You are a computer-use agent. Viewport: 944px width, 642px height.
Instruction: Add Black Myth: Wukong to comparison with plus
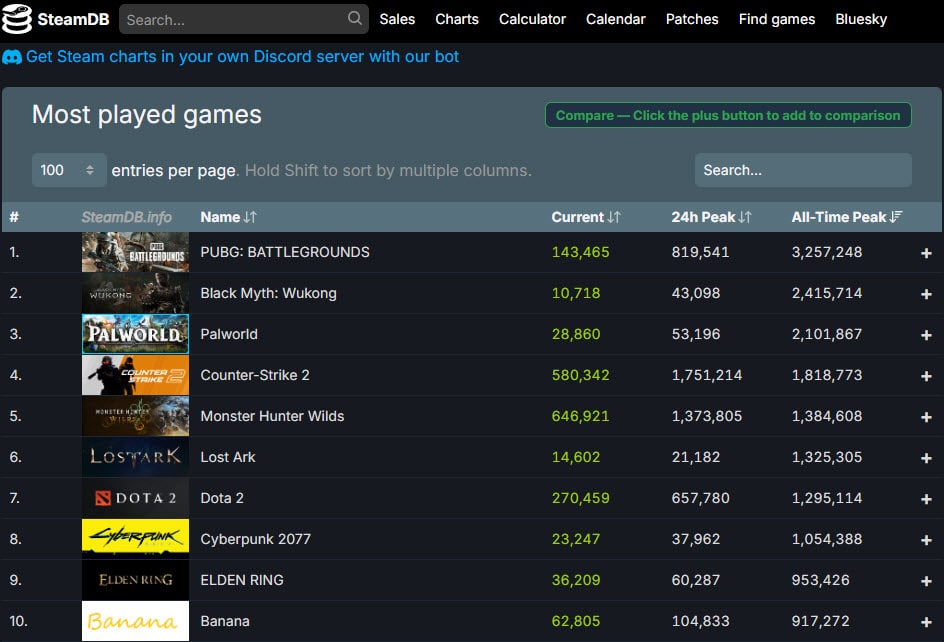click(x=926, y=294)
